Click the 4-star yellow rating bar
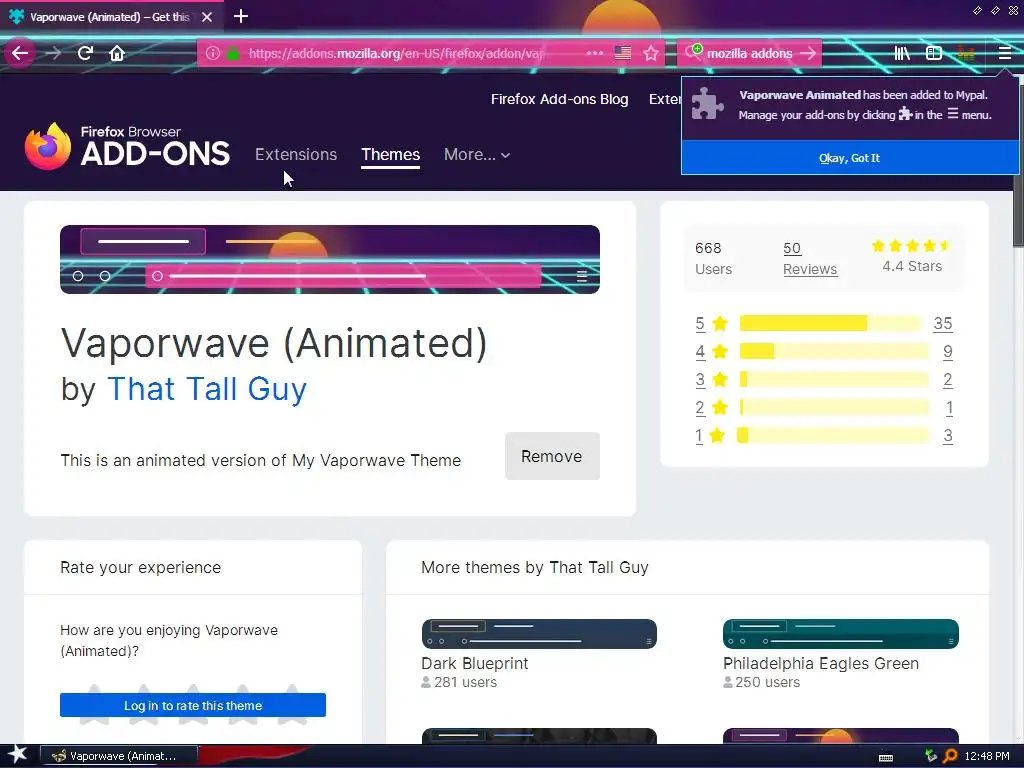This screenshot has height=768, width=1024. pyautogui.click(x=834, y=351)
